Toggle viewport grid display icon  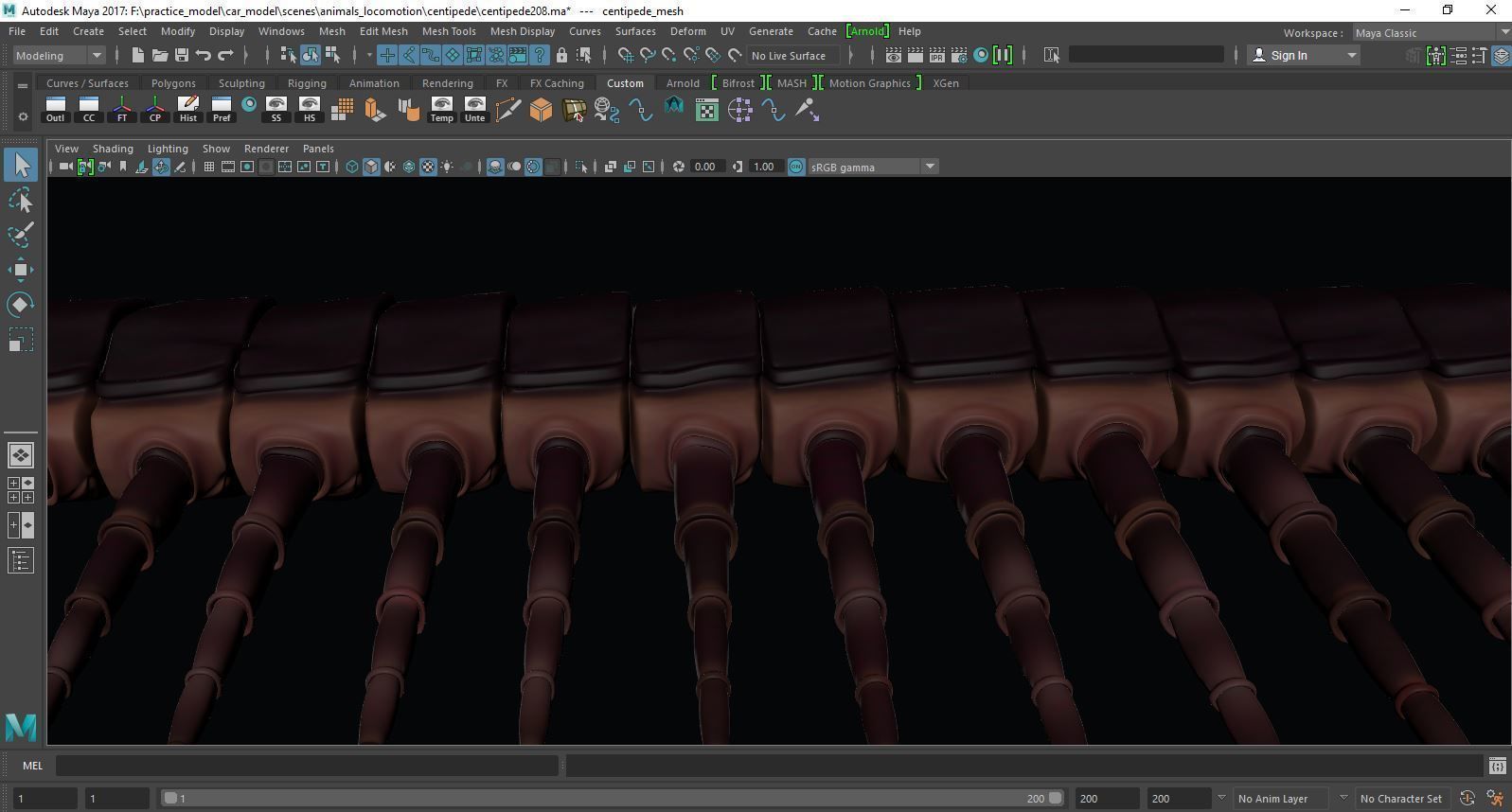(208, 167)
